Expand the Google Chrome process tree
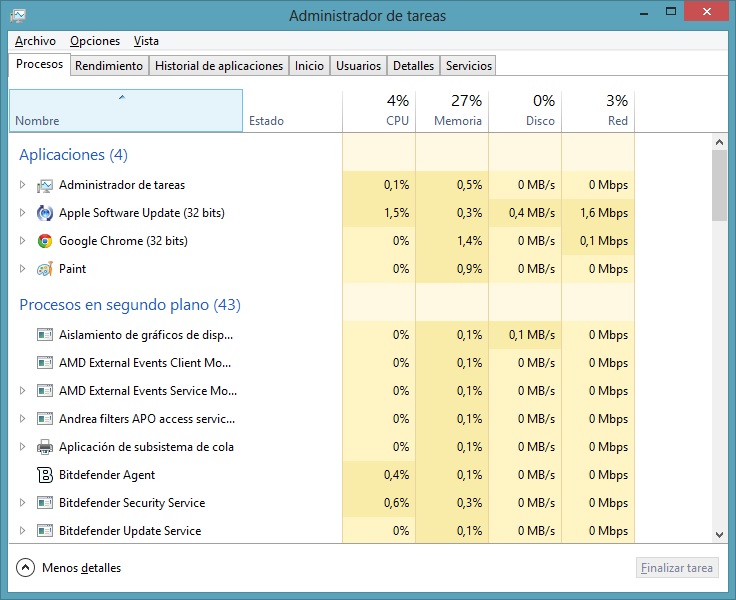The width and height of the screenshot is (736, 600). point(23,241)
